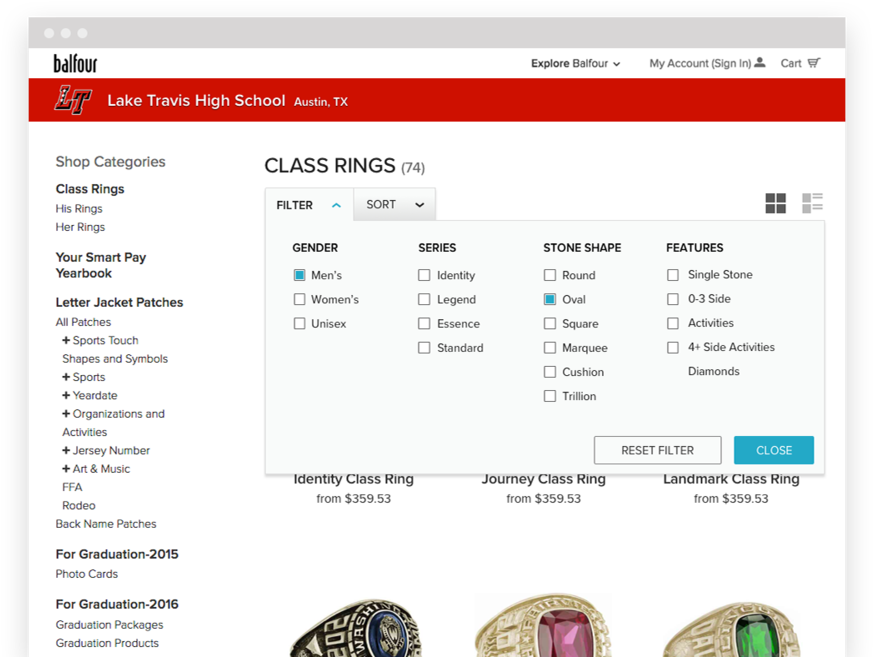Select the Square stone shape checkbox
873x657 pixels.
550,323
